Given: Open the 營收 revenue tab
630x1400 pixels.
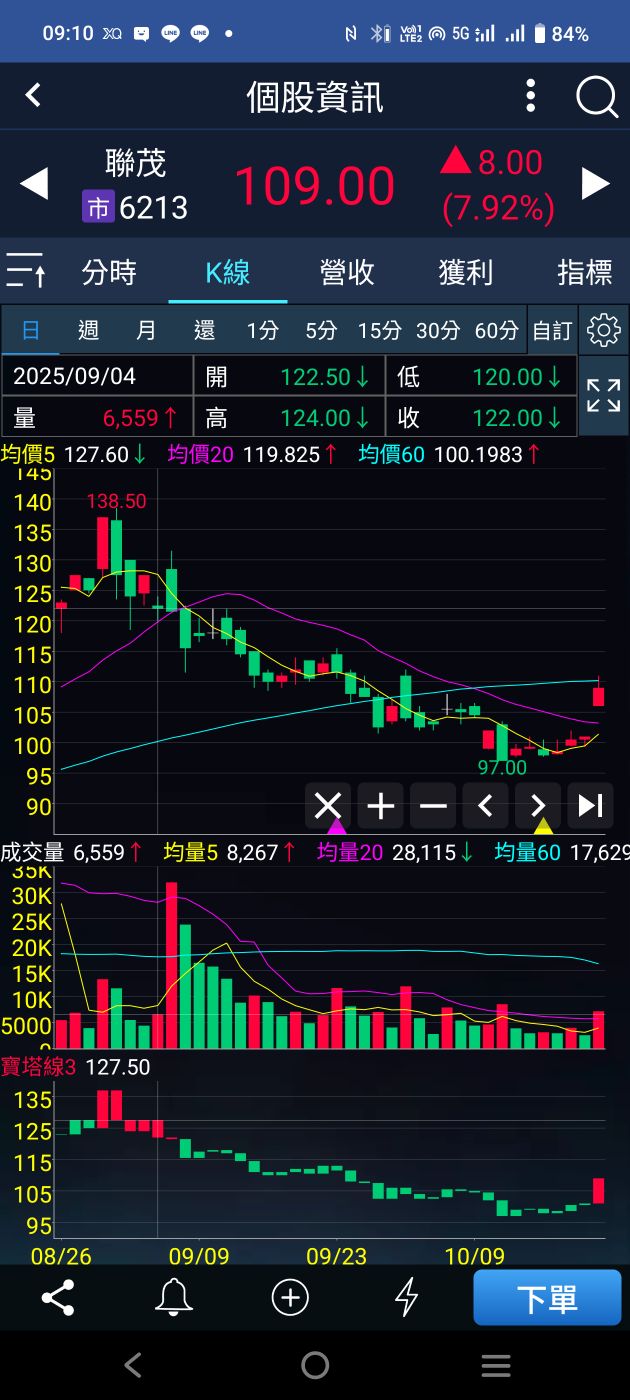Looking at the screenshot, I should tap(347, 272).
